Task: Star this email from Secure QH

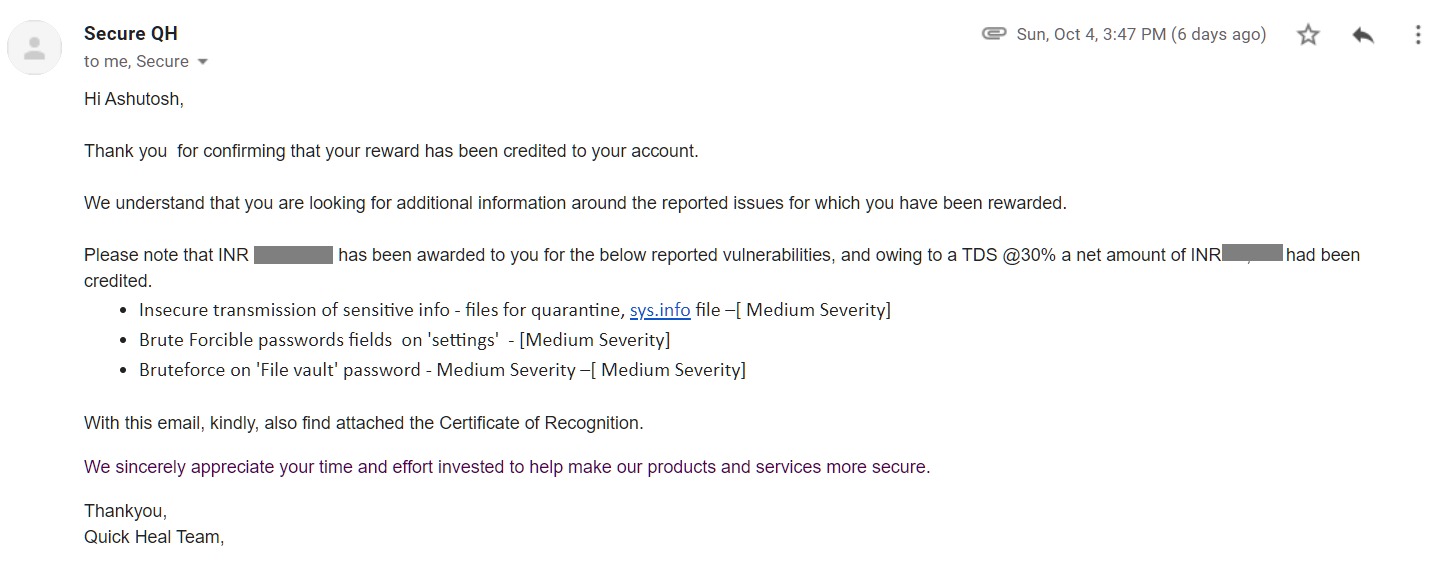Action: [x=1308, y=35]
